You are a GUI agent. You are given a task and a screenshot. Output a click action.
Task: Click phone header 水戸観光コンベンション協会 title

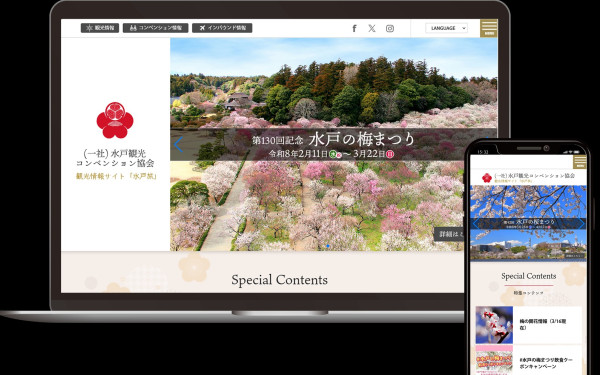pos(535,175)
